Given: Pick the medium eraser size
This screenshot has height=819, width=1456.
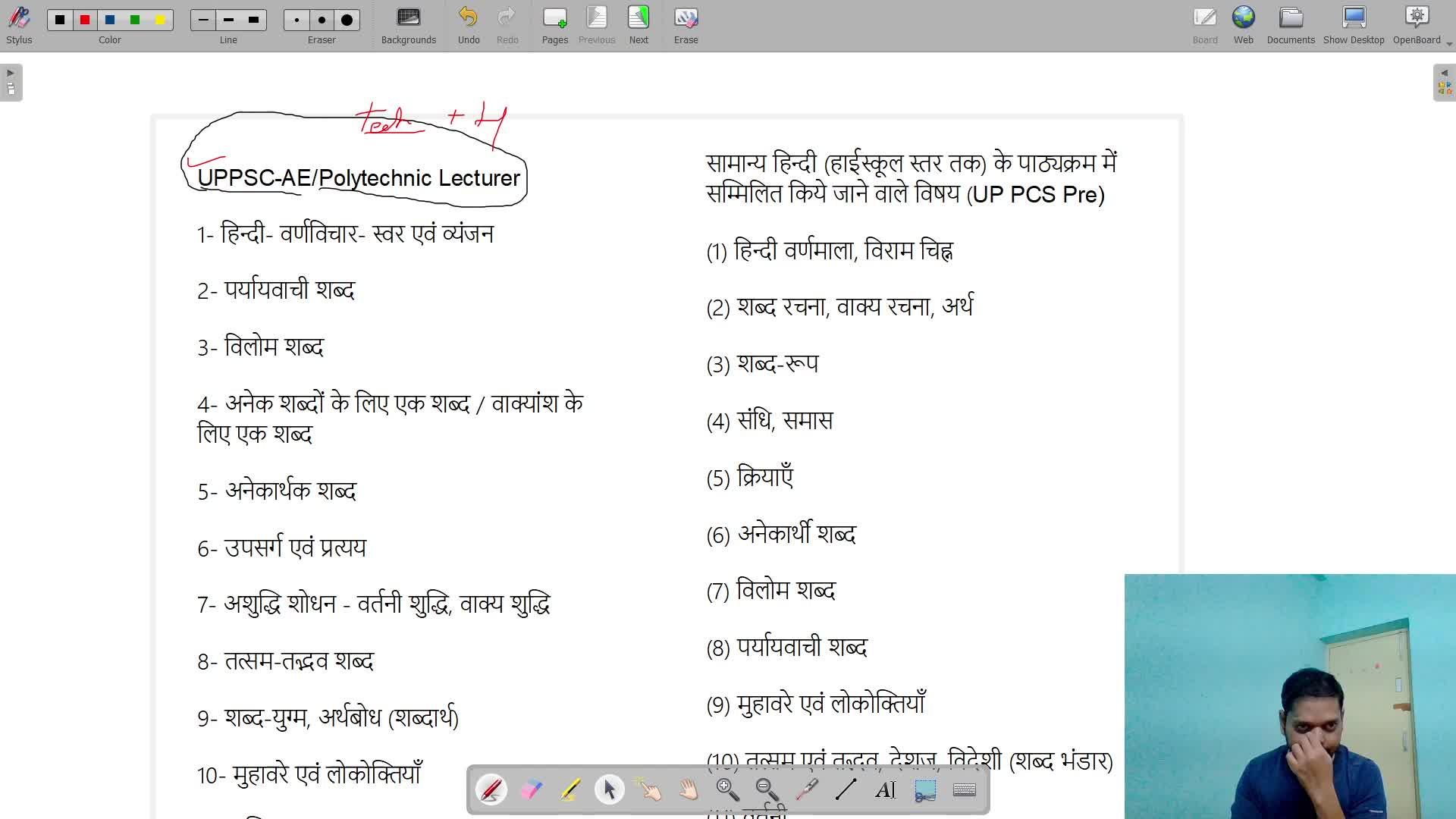Looking at the screenshot, I should click(x=322, y=20).
